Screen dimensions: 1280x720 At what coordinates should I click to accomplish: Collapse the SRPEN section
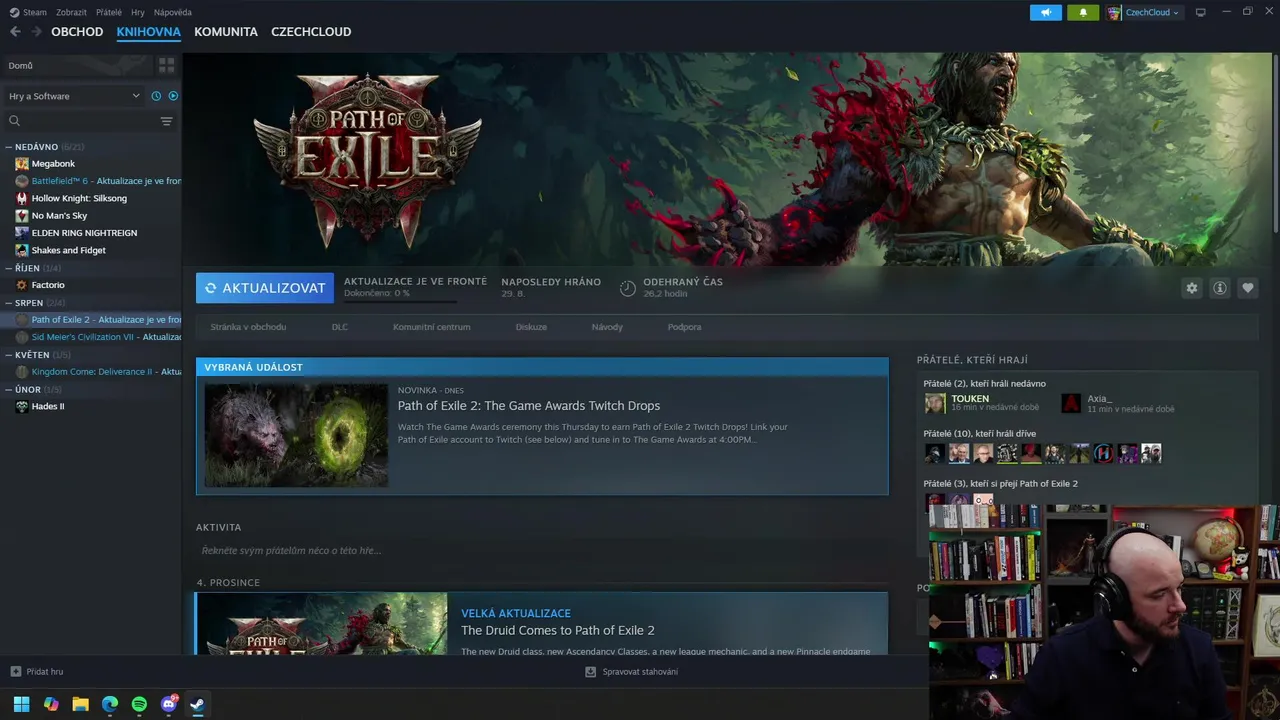point(8,303)
